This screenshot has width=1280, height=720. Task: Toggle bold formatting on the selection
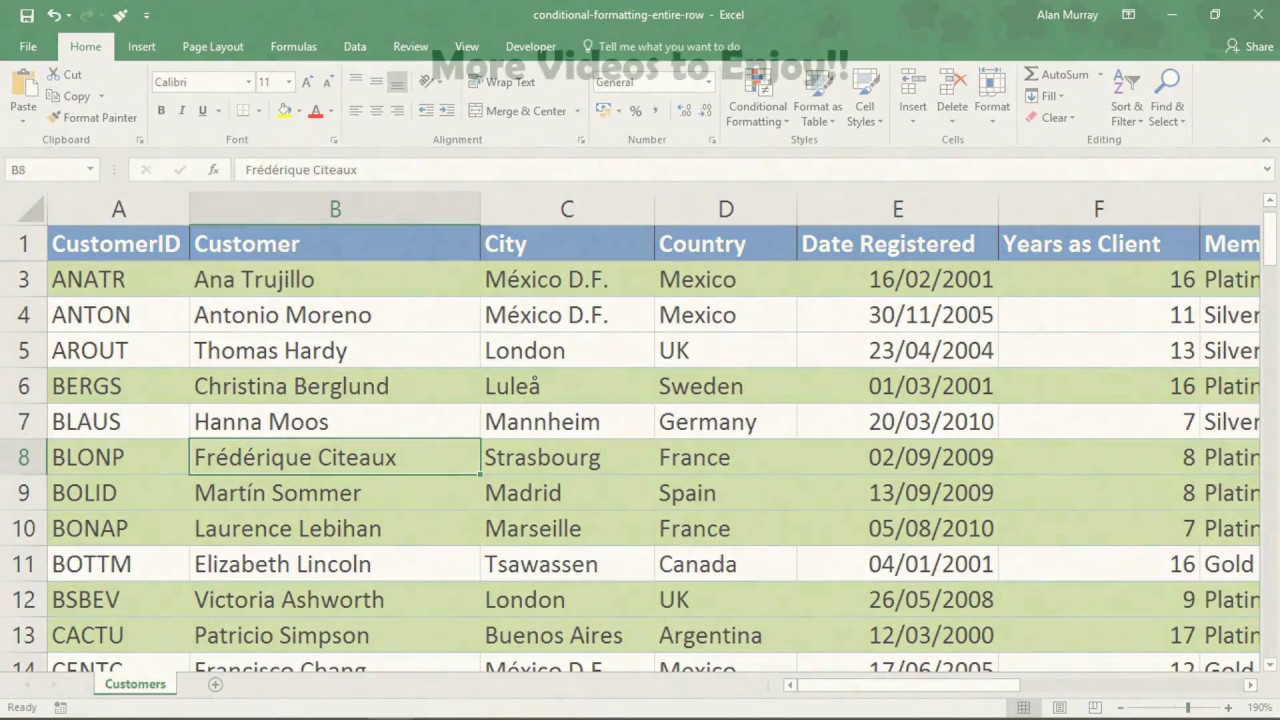click(x=160, y=110)
